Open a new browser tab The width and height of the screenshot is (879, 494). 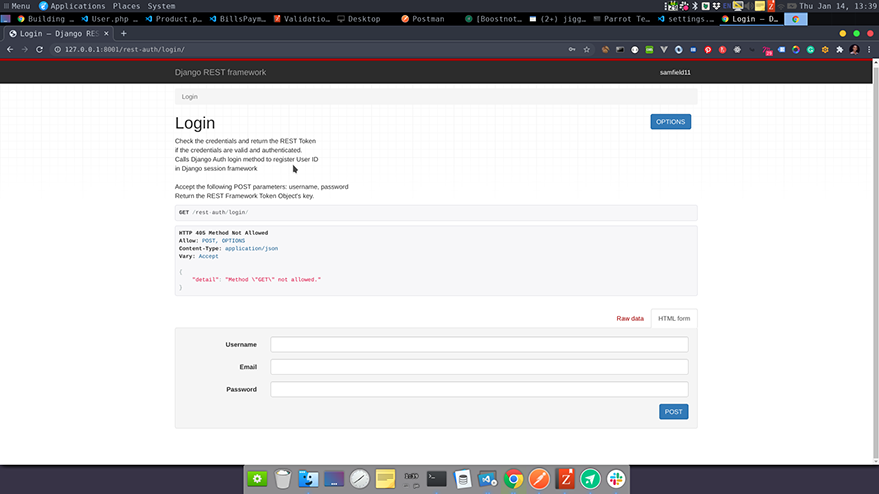click(x=124, y=34)
